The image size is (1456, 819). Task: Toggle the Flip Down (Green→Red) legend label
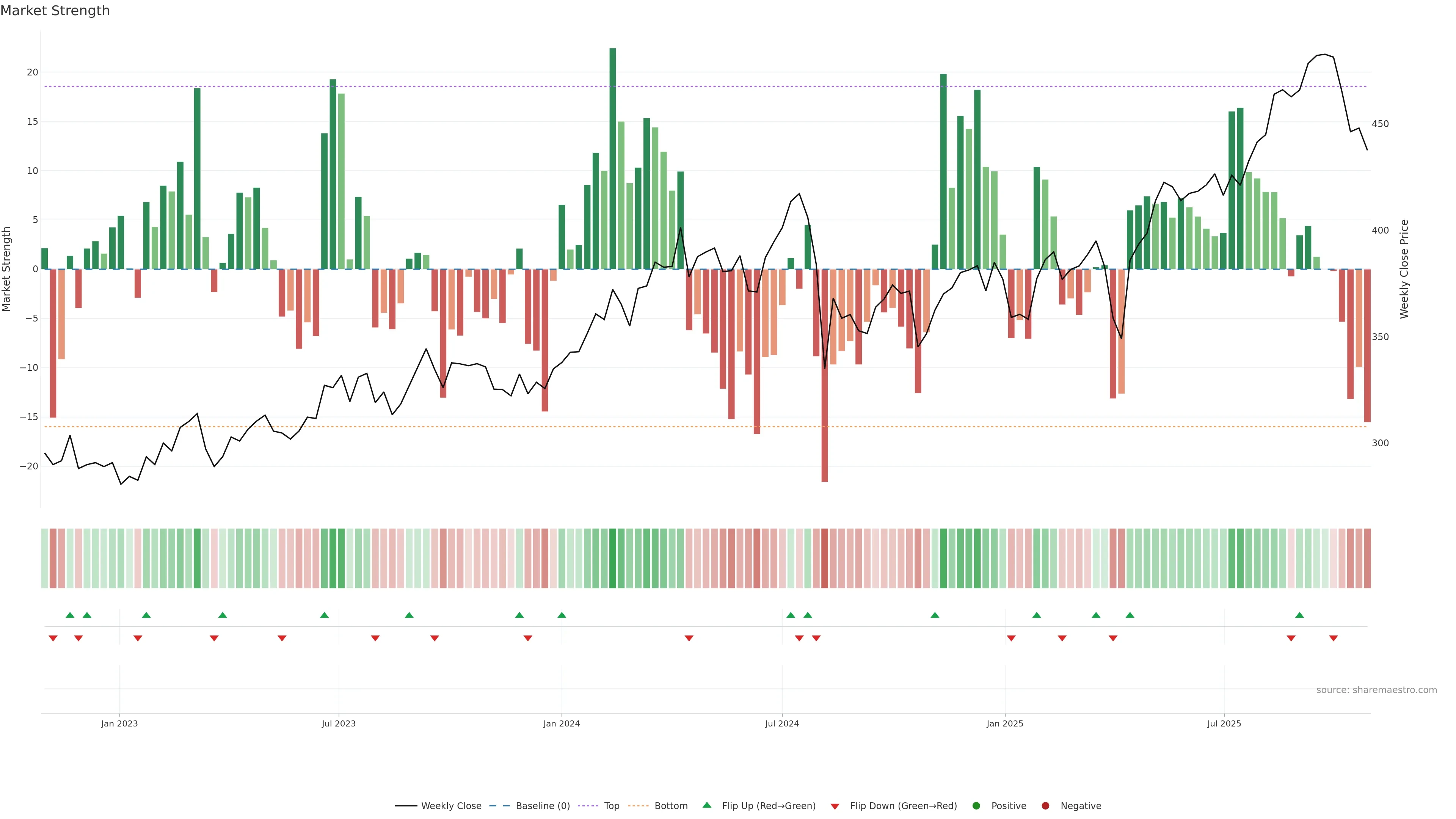click(x=903, y=805)
